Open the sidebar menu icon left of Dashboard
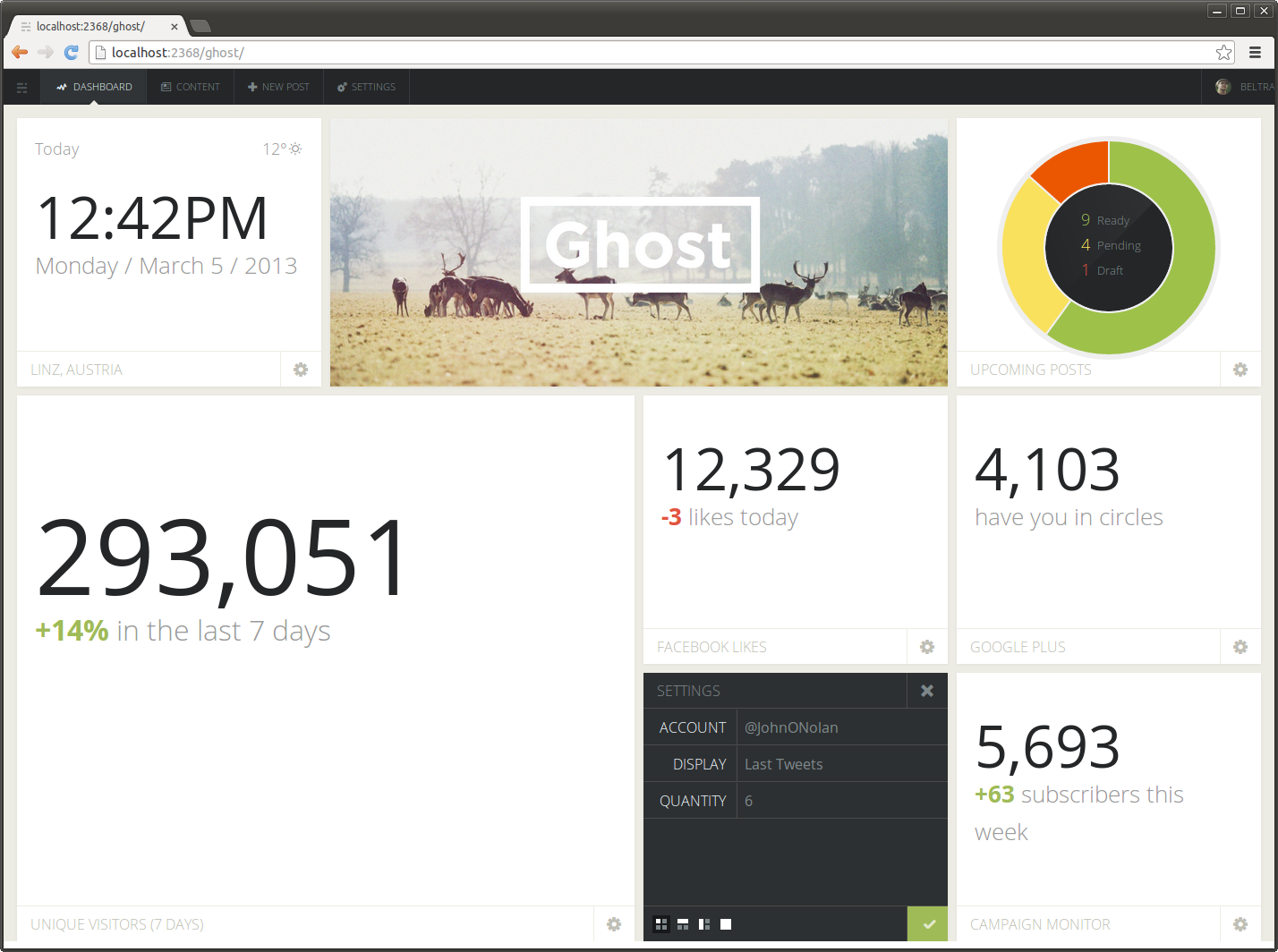The height and width of the screenshot is (952, 1278). [x=22, y=88]
